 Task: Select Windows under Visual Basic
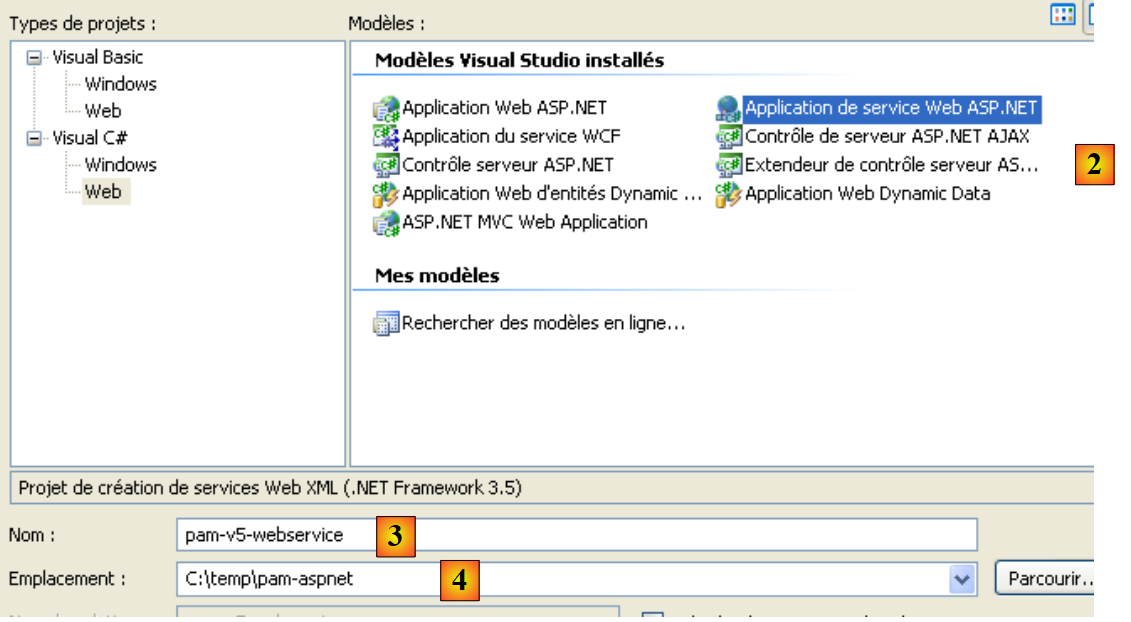pos(120,85)
